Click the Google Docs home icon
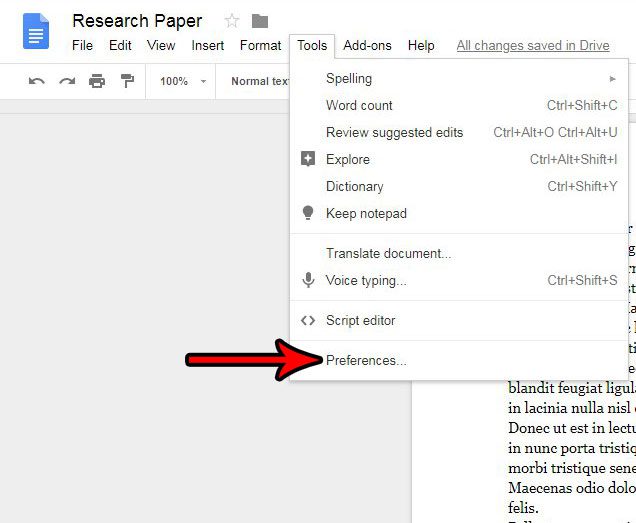The width and height of the screenshot is (636, 523). click(36, 31)
